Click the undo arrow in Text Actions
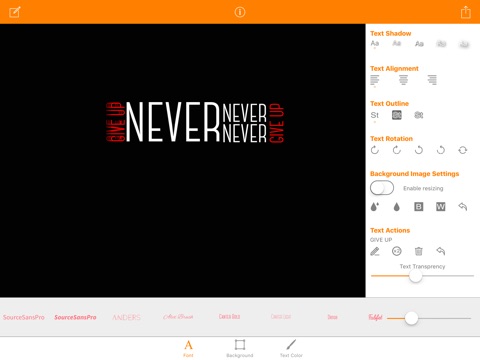The height and width of the screenshot is (360, 480). 441,251
